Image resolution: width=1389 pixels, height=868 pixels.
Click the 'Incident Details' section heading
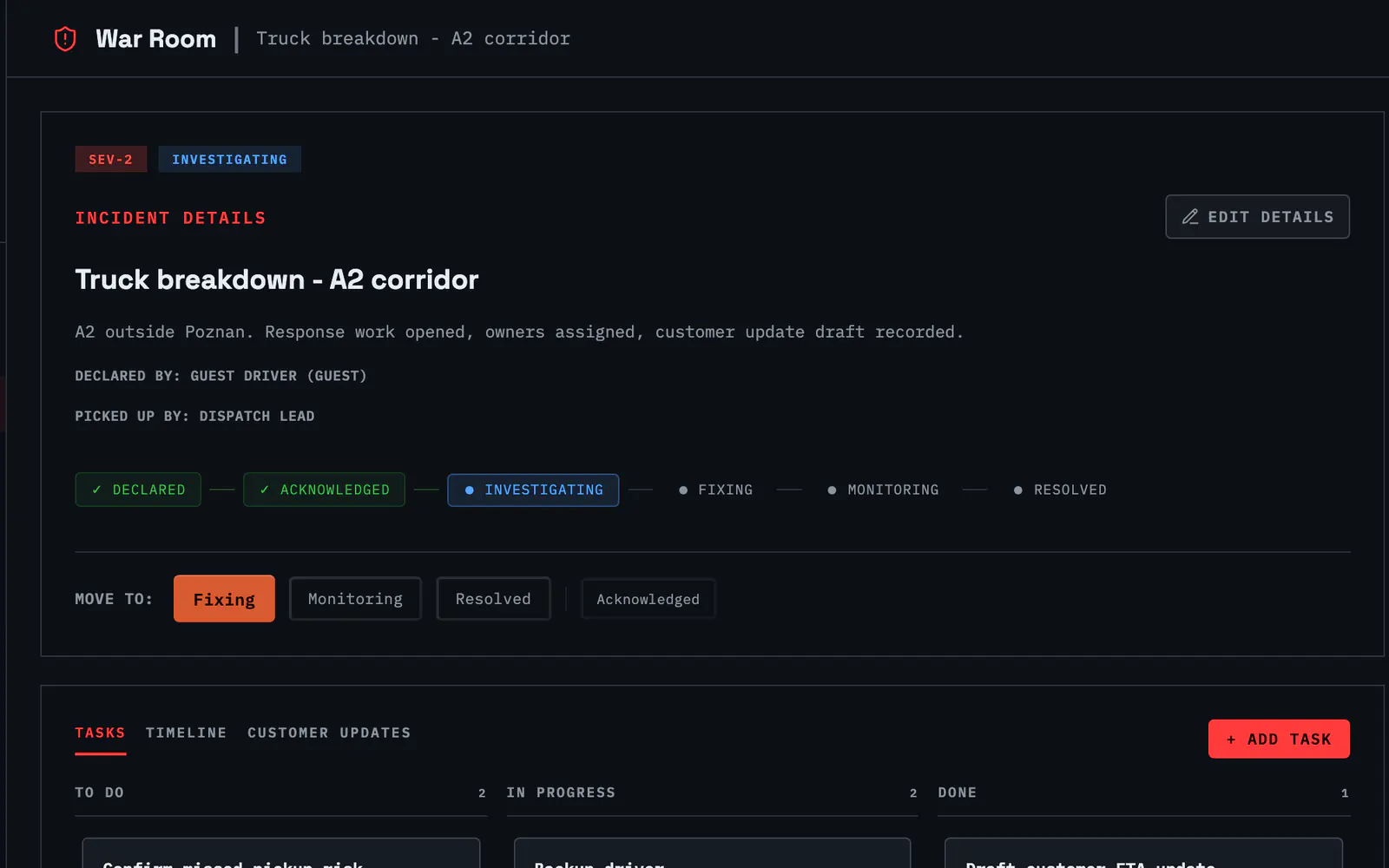pyautogui.click(x=170, y=218)
